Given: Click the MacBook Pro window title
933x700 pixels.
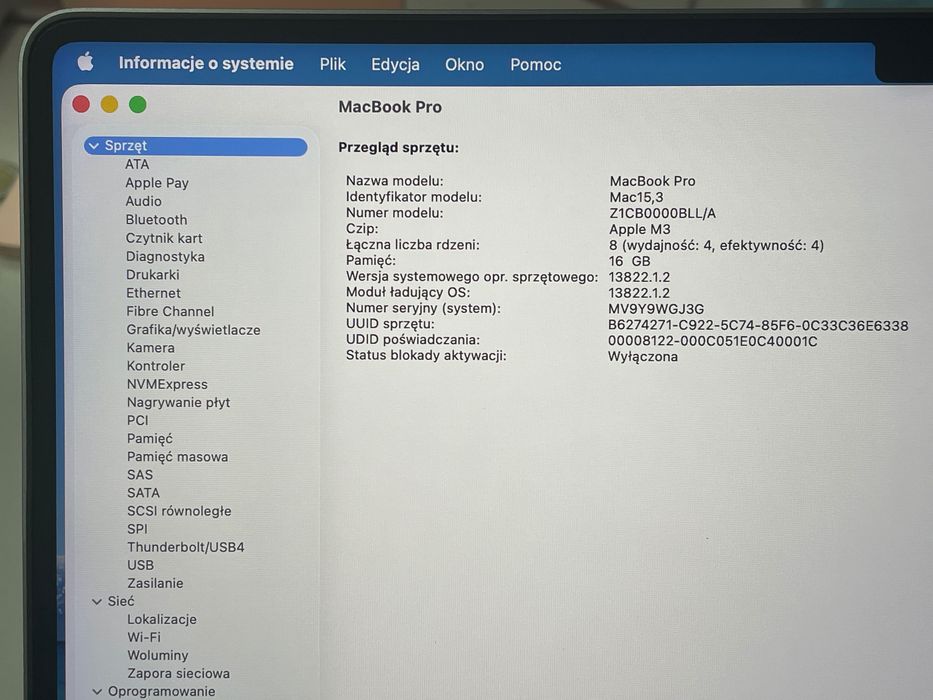Looking at the screenshot, I should click(390, 107).
